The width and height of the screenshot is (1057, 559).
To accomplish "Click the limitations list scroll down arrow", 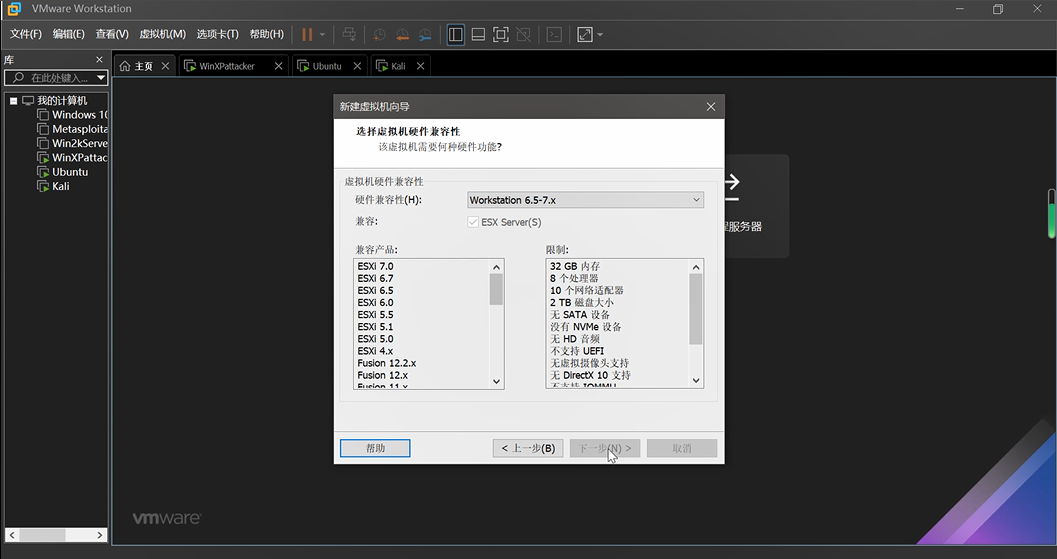I will 696,381.
